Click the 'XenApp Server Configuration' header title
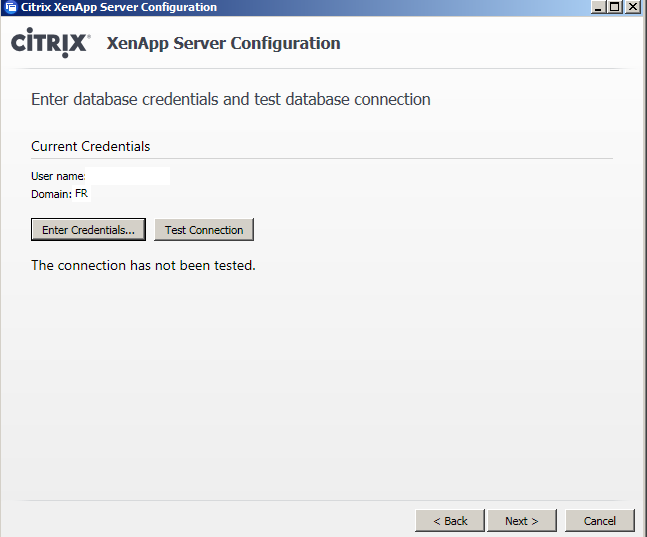This screenshot has width=647, height=537. tap(223, 43)
